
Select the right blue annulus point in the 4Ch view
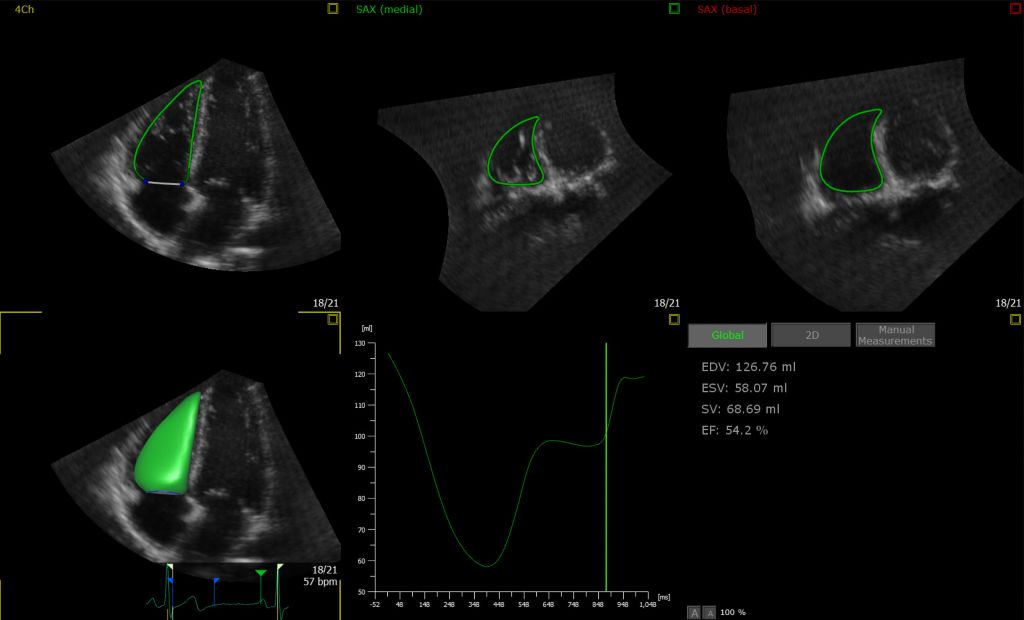[x=183, y=185]
